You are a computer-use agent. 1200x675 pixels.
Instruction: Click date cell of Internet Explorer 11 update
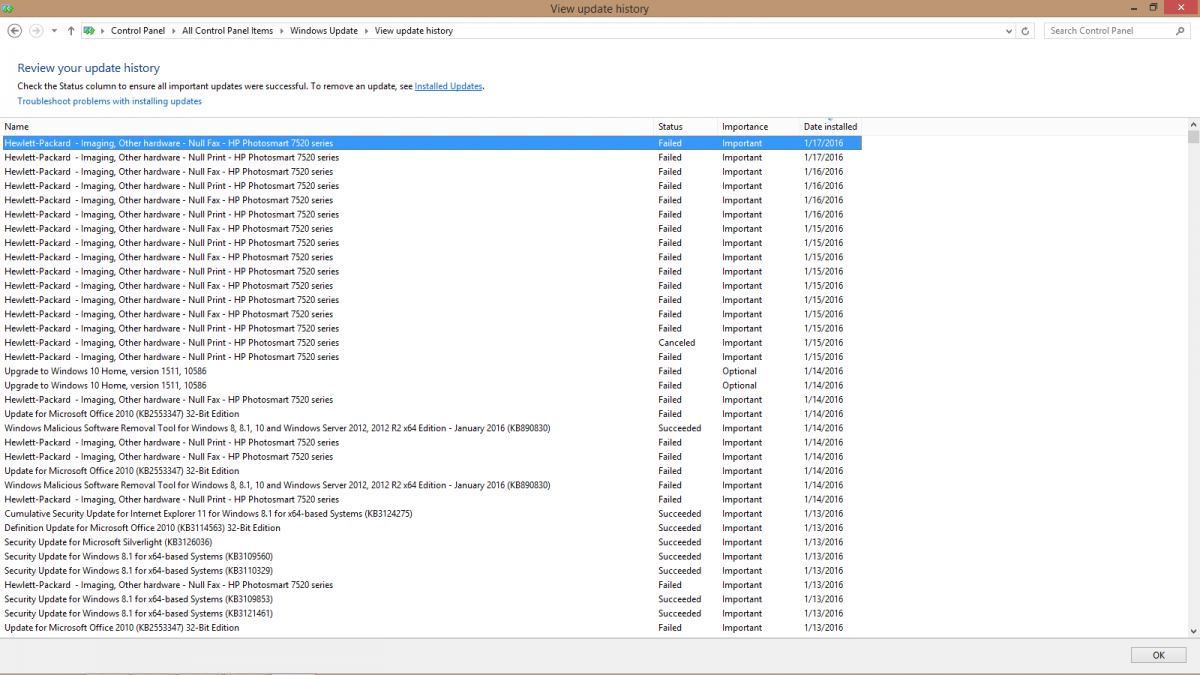click(x=823, y=514)
